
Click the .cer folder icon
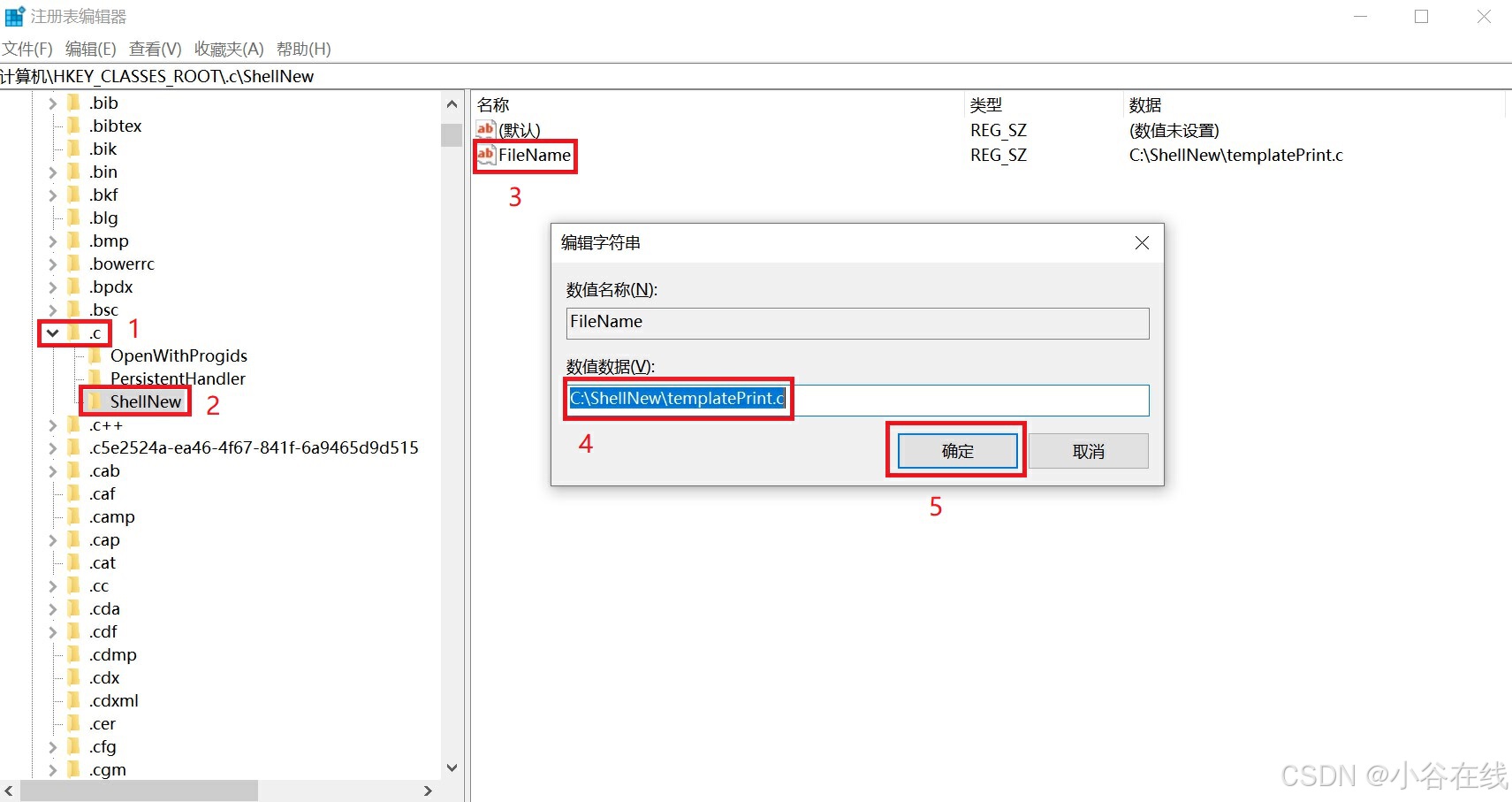coord(74,723)
